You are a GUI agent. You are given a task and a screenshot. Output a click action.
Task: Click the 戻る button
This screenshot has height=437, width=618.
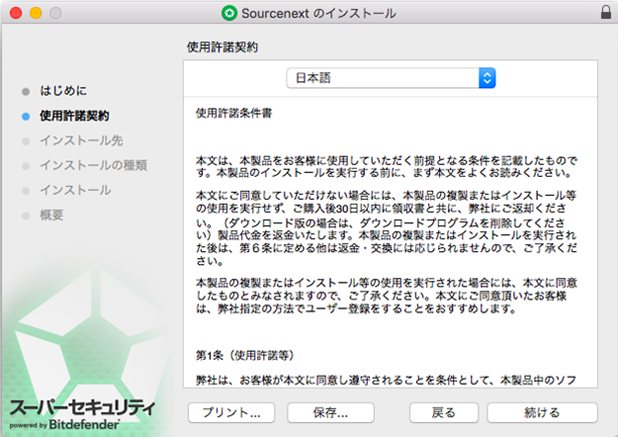click(x=444, y=413)
